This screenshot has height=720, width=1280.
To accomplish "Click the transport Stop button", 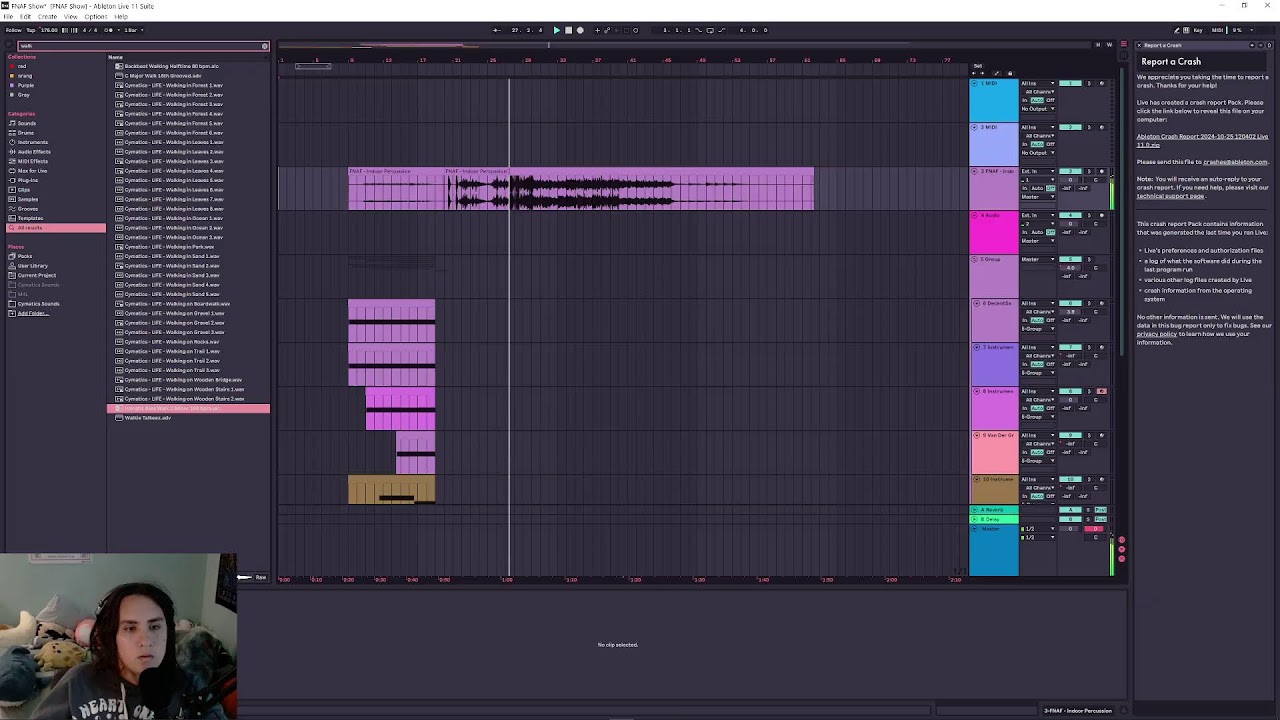I will click(568, 30).
